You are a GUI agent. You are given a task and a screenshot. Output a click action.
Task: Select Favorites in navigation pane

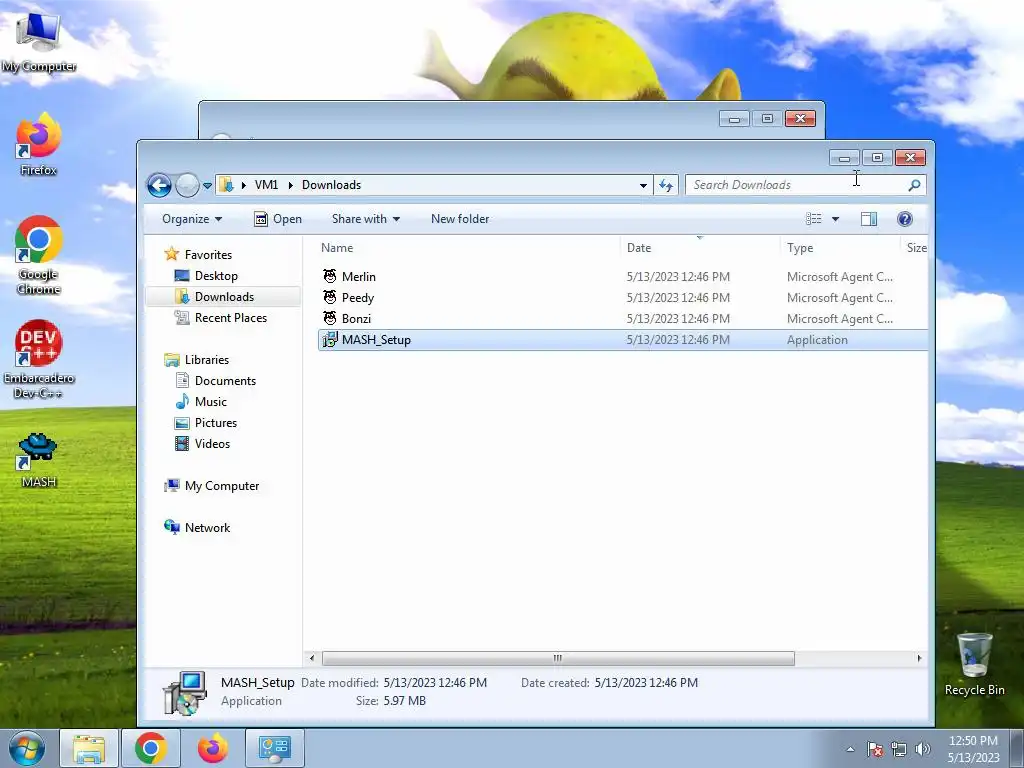coord(208,255)
